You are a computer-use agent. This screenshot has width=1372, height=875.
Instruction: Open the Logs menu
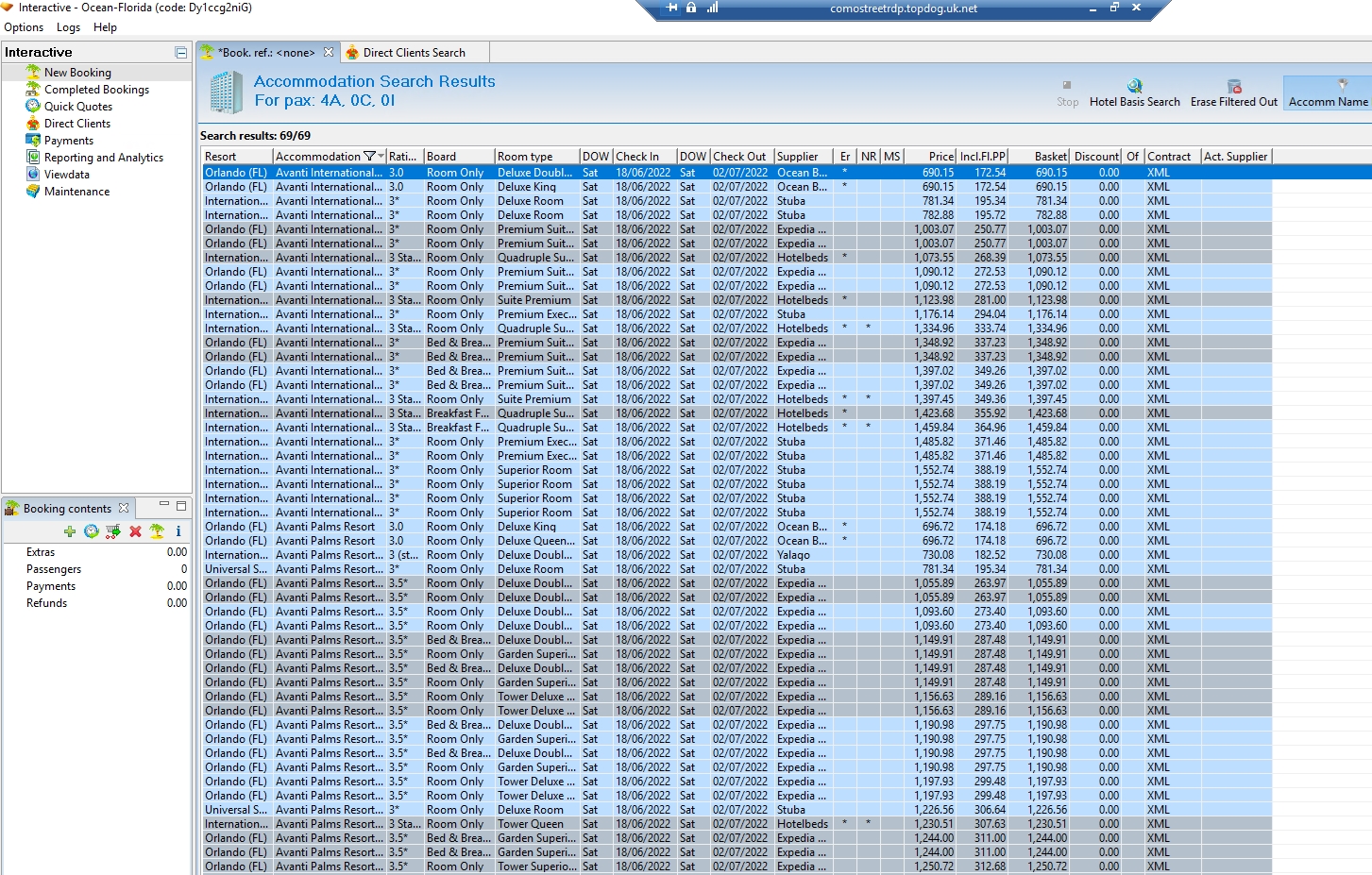(68, 27)
